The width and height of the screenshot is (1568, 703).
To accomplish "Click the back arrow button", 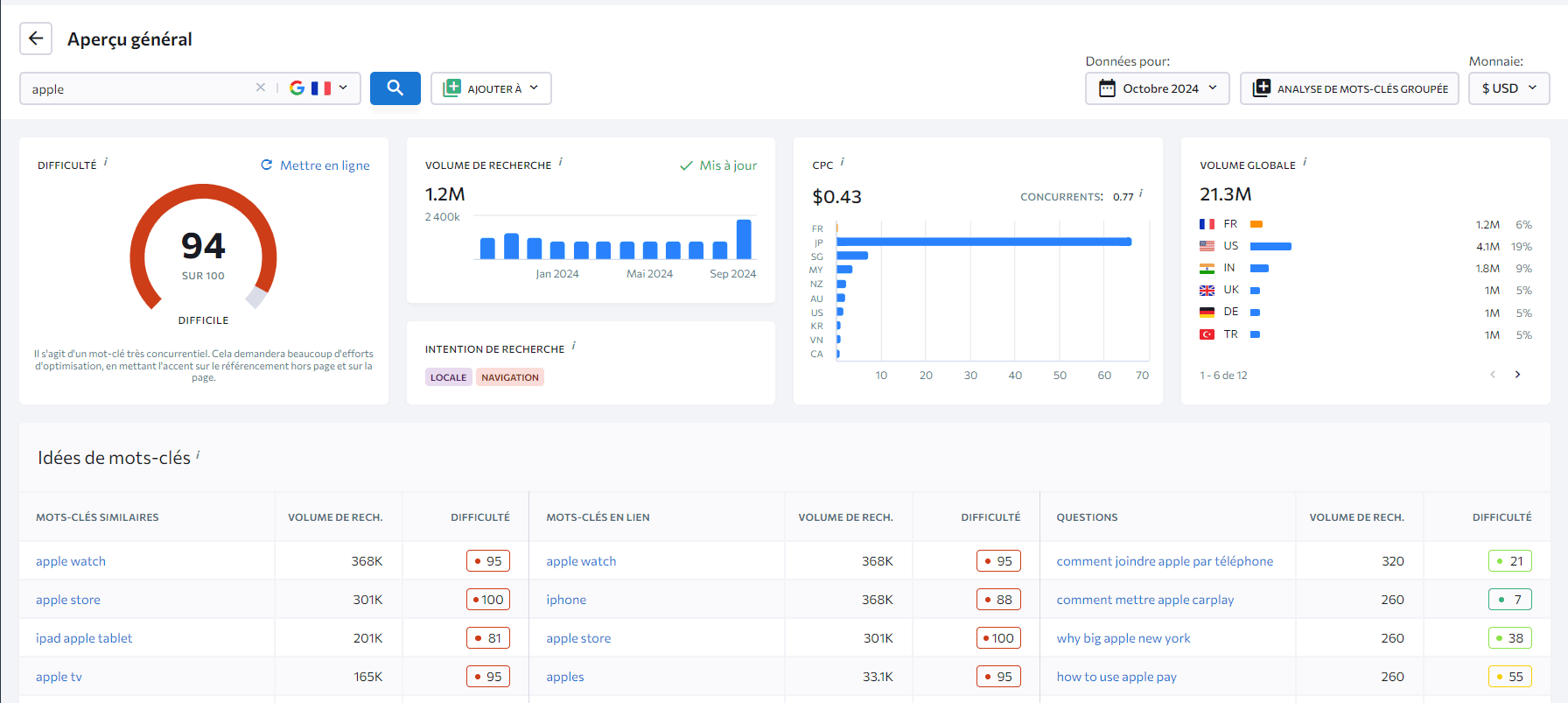I will click(36, 39).
